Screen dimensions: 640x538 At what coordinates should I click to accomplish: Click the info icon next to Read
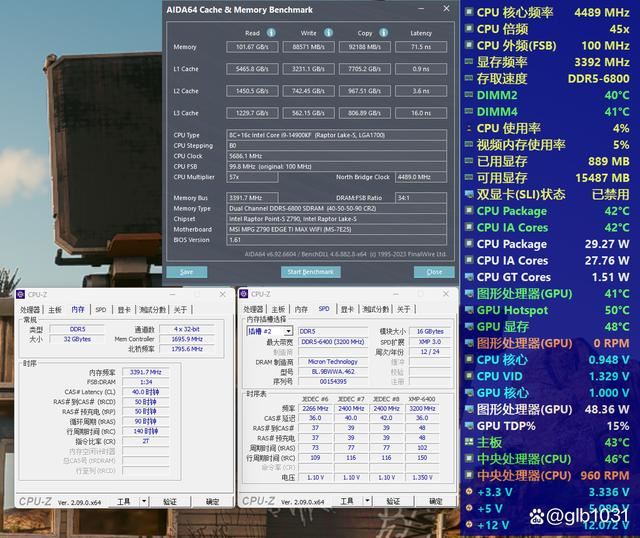(x=271, y=32)
